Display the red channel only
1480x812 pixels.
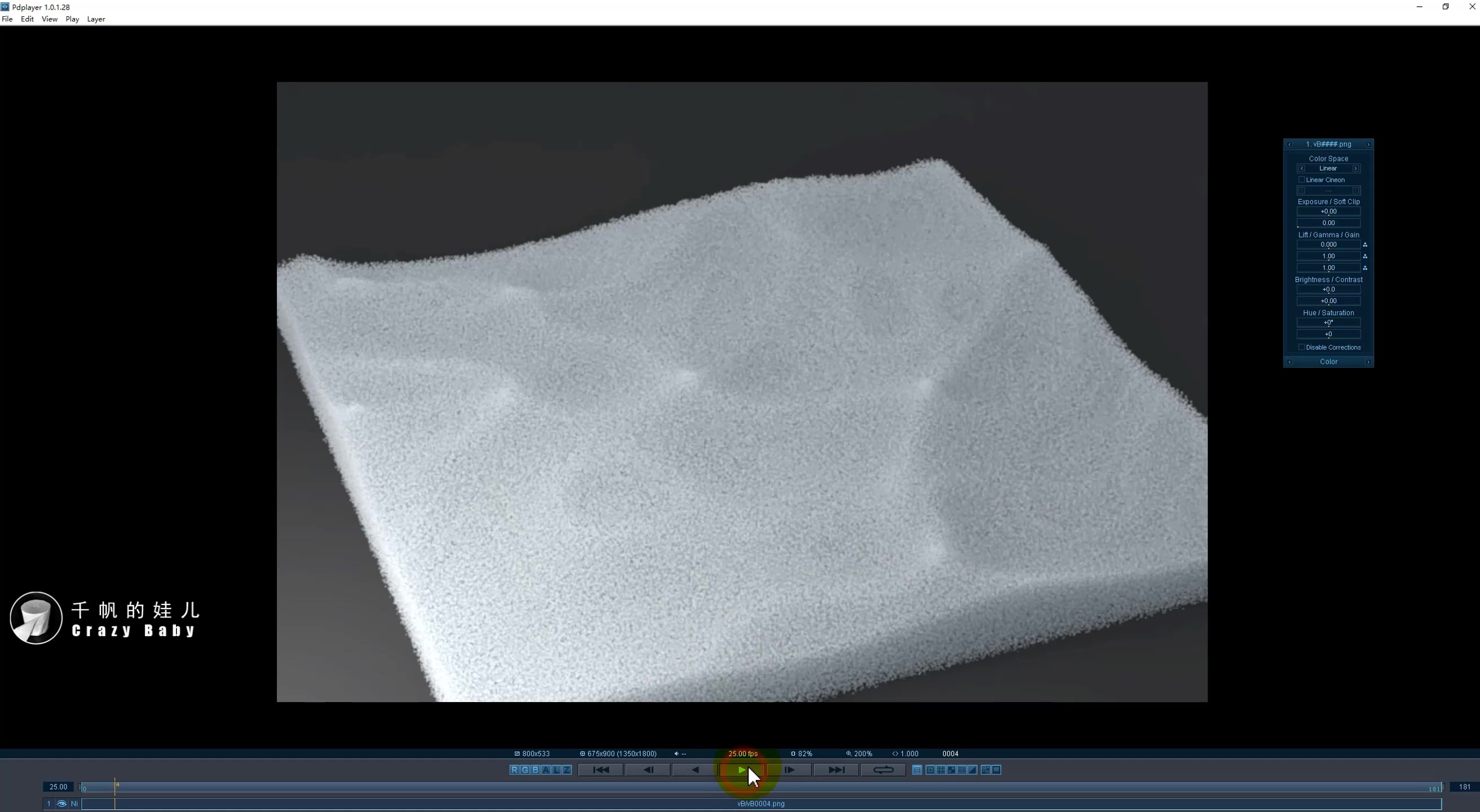point(514,770)
